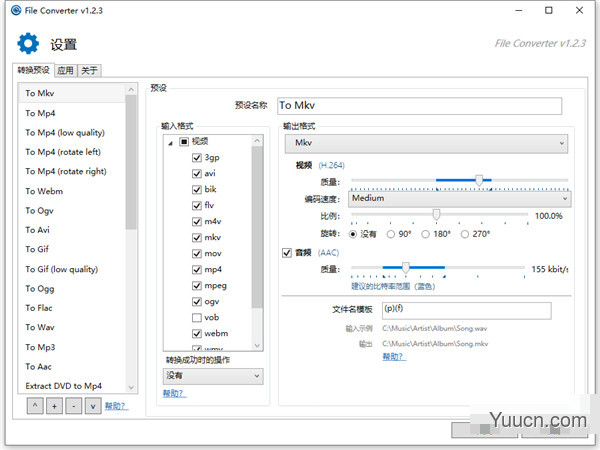Click the input format list scroll-up arrow
The height and width of the screenshot is (450, 600).
click(x=257, y=141)
